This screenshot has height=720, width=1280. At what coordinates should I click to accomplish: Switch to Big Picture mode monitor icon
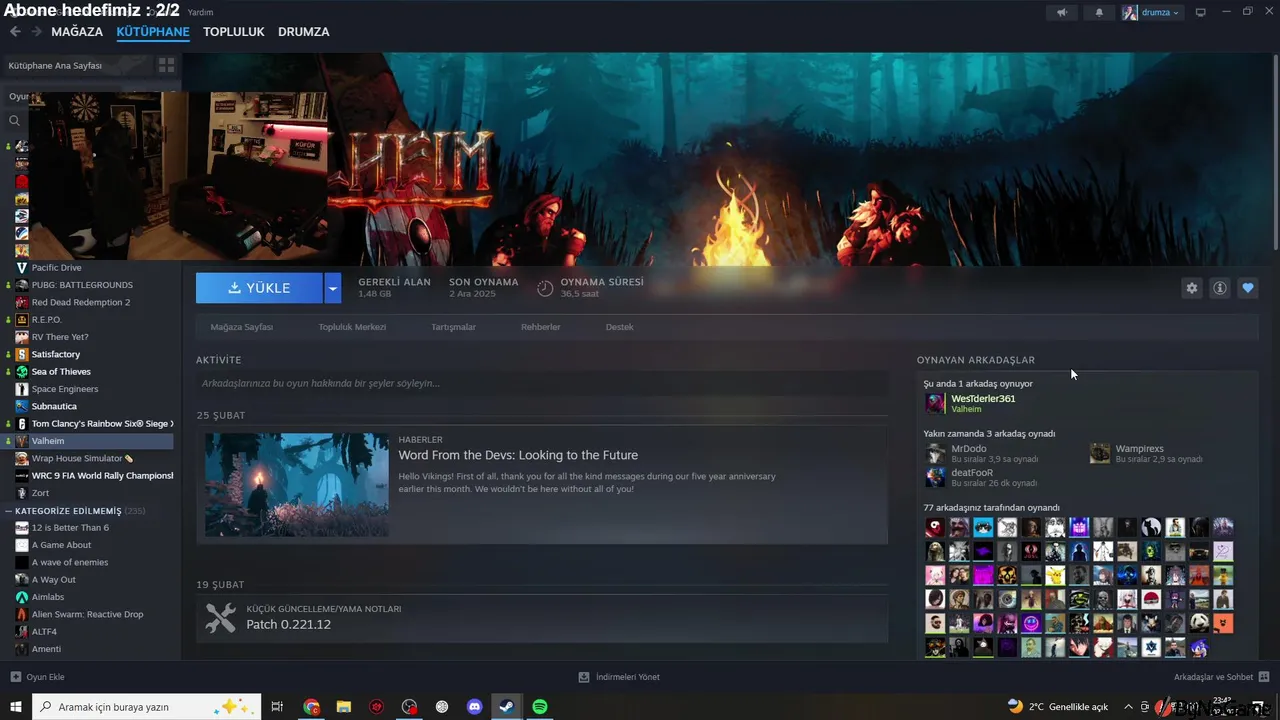tap(1201, 13)
